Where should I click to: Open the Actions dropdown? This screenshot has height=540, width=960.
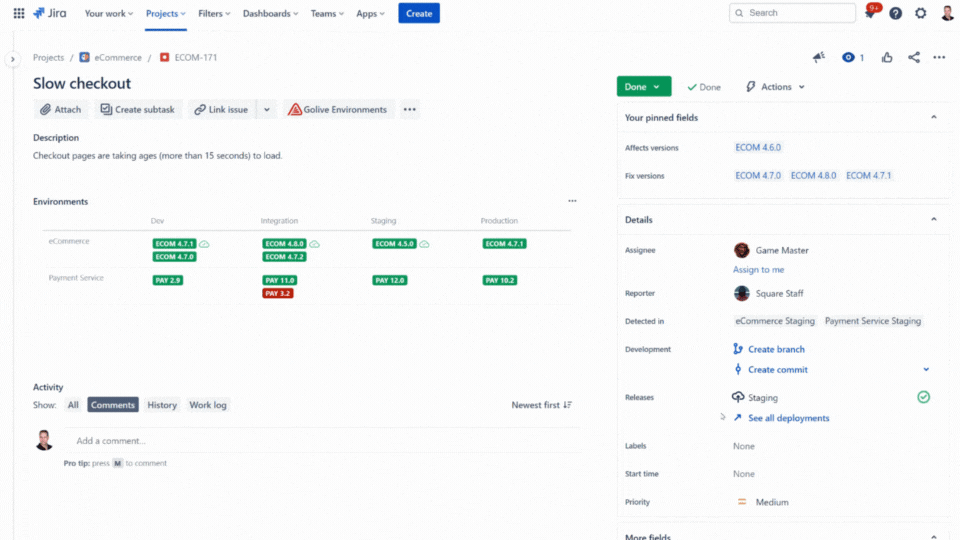(x=776, y=87)
